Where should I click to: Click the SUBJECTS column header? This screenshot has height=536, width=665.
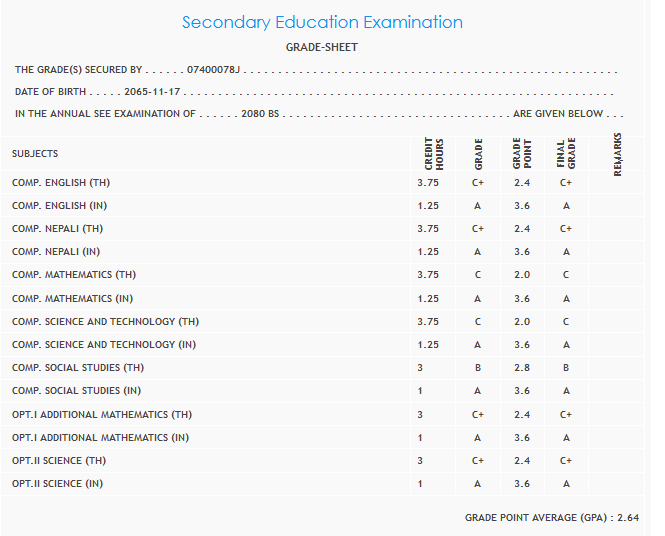tap(35, 154)
